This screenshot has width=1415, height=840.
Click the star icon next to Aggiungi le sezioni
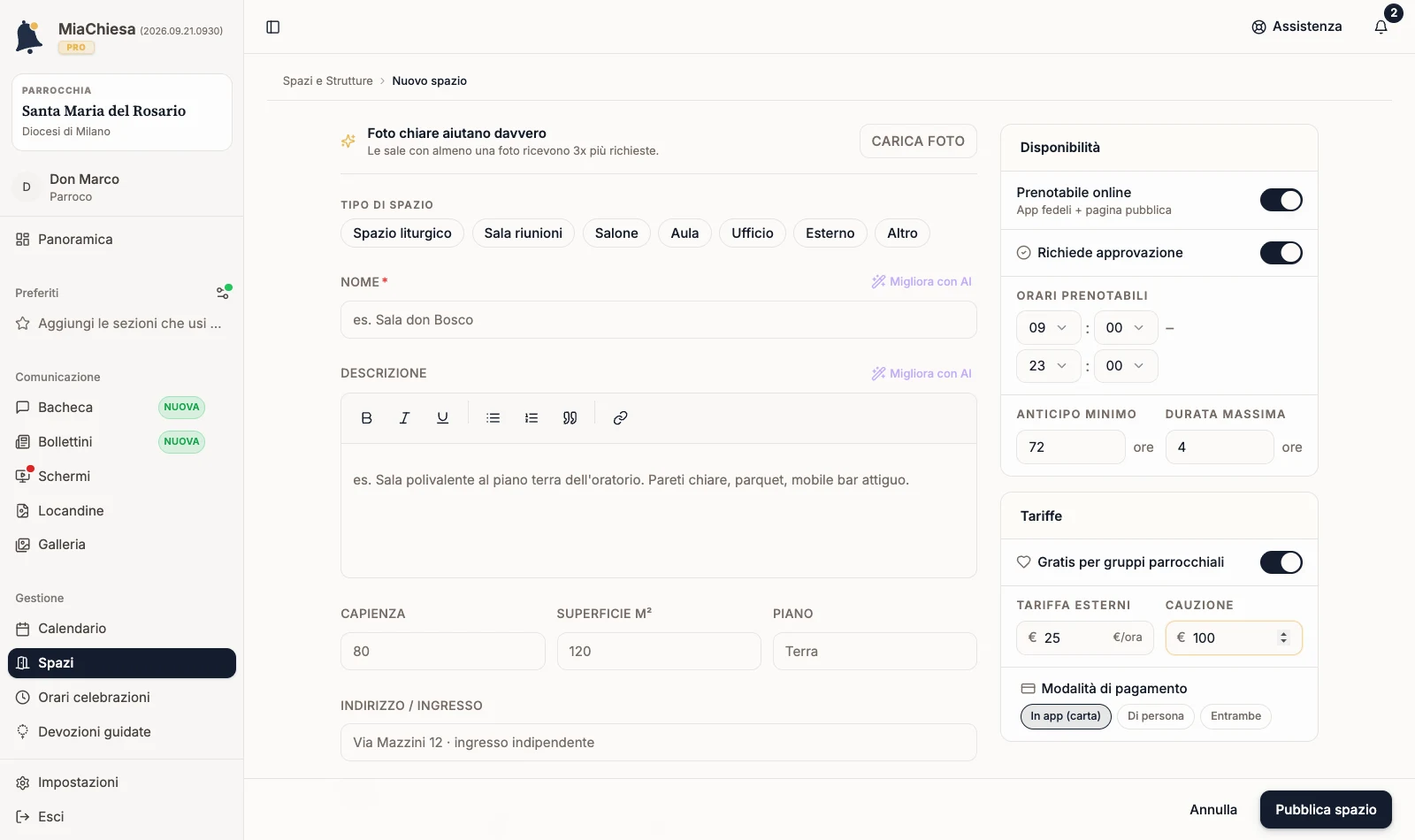pos(23,324)
